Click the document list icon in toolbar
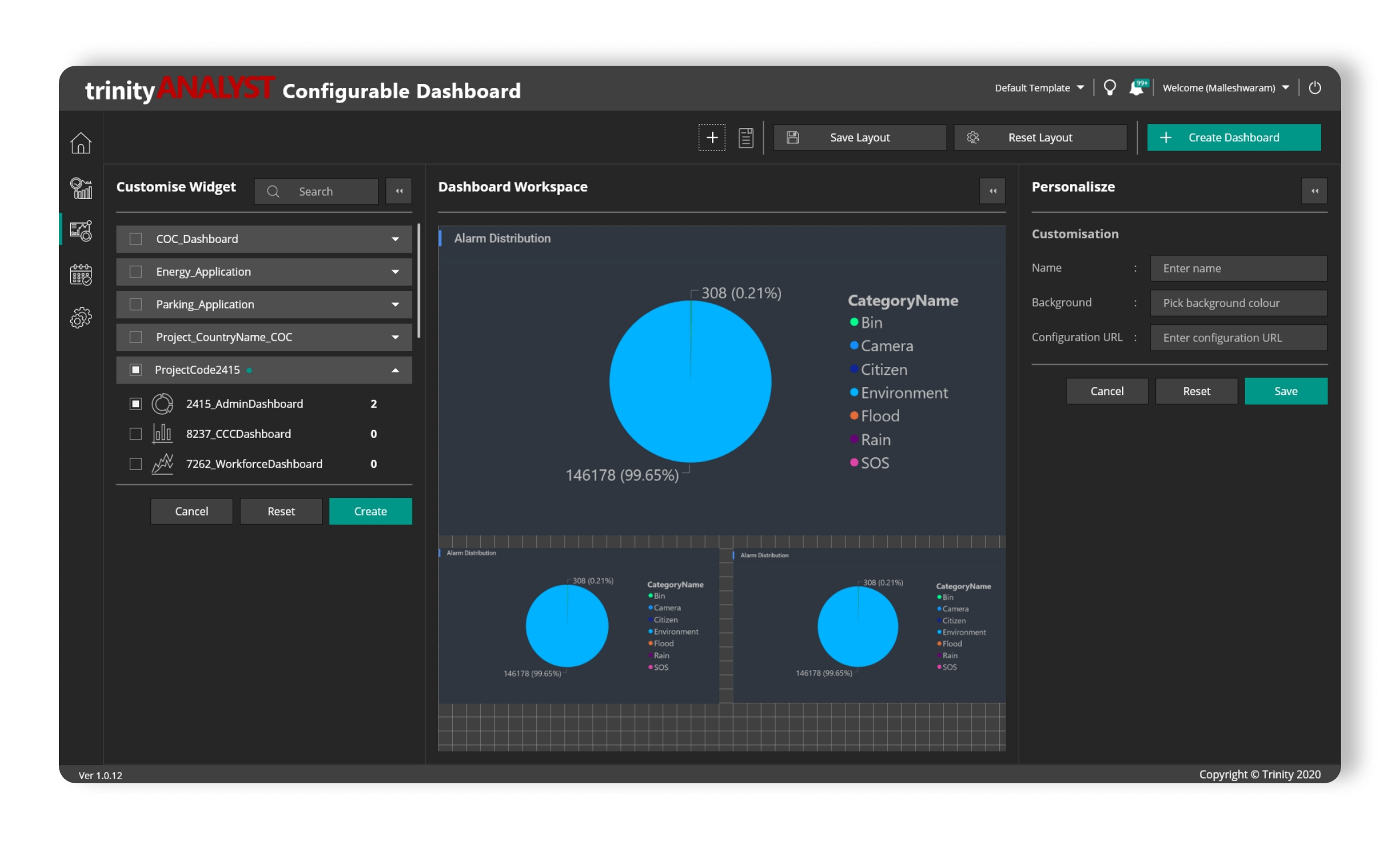This screenshot has height=849, width=1400. [x=746, y=138]
